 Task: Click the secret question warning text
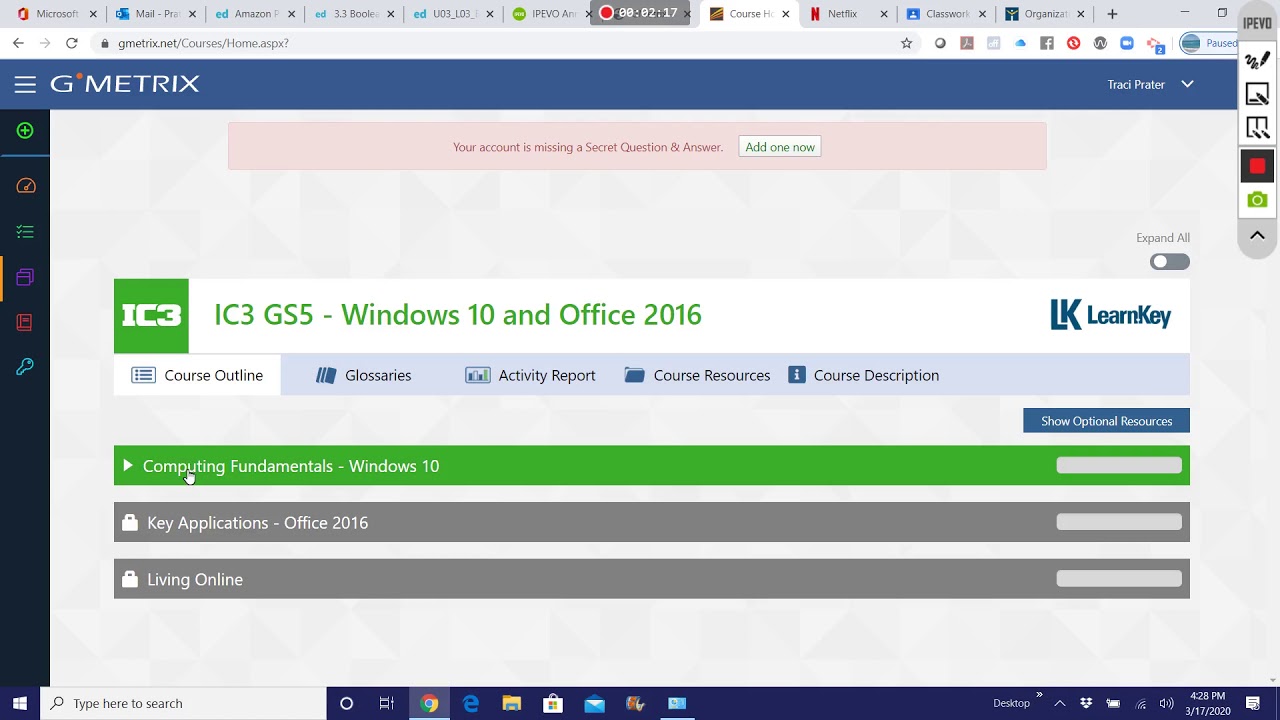[588, 147]
